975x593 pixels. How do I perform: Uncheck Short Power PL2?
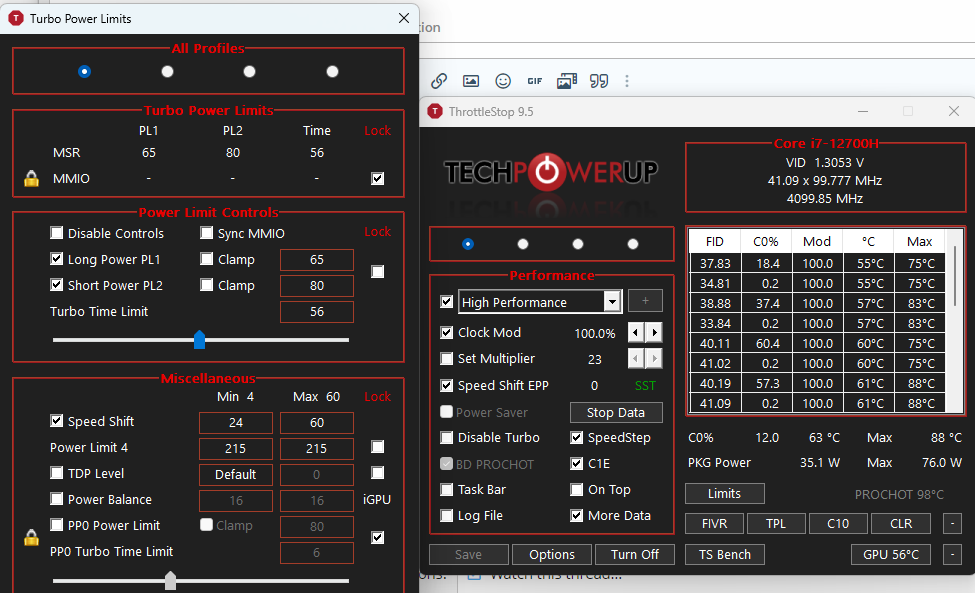(x=57, y=285)
